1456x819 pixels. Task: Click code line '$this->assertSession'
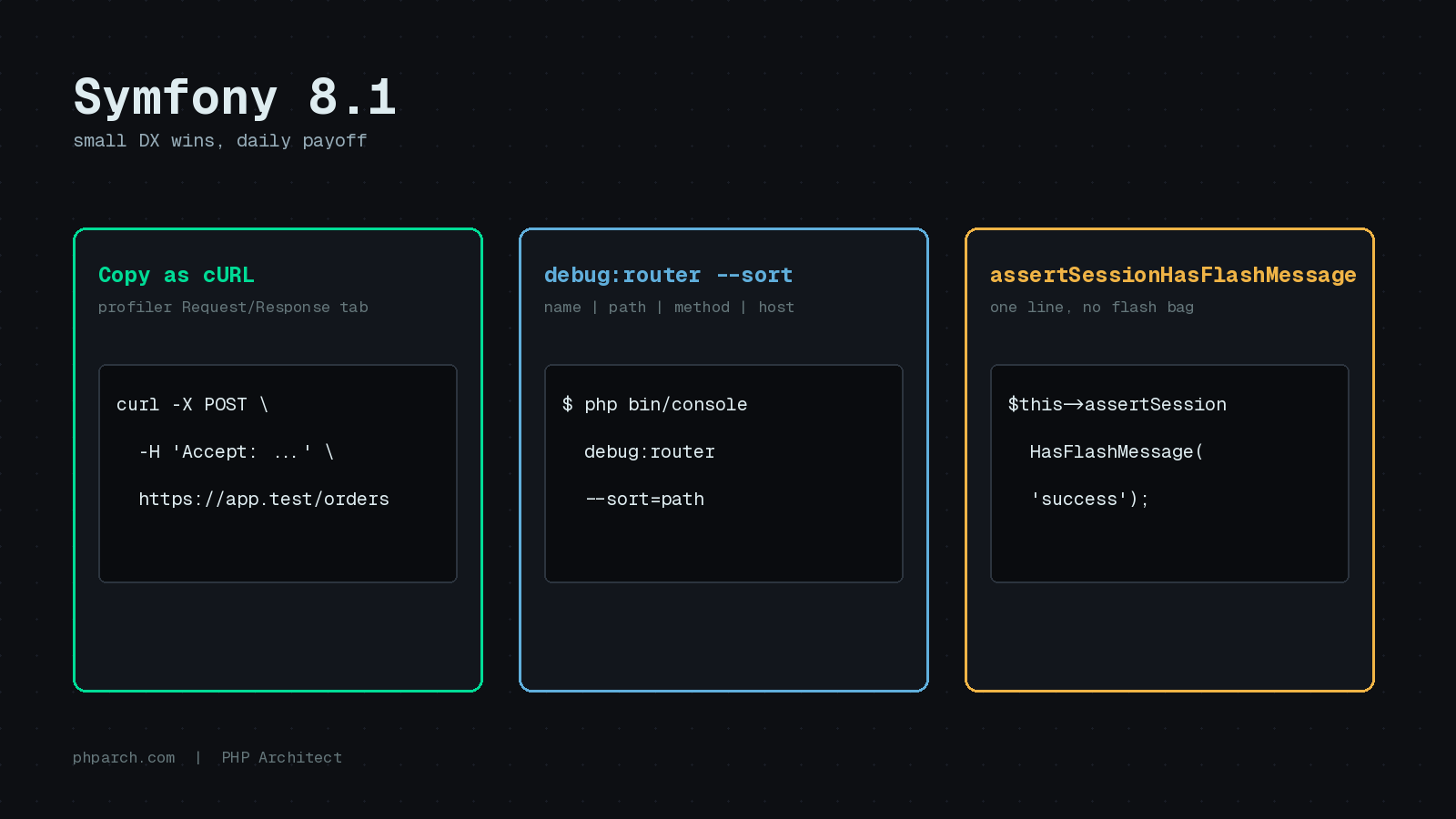pyautogui.click(x=1117, y=404)
